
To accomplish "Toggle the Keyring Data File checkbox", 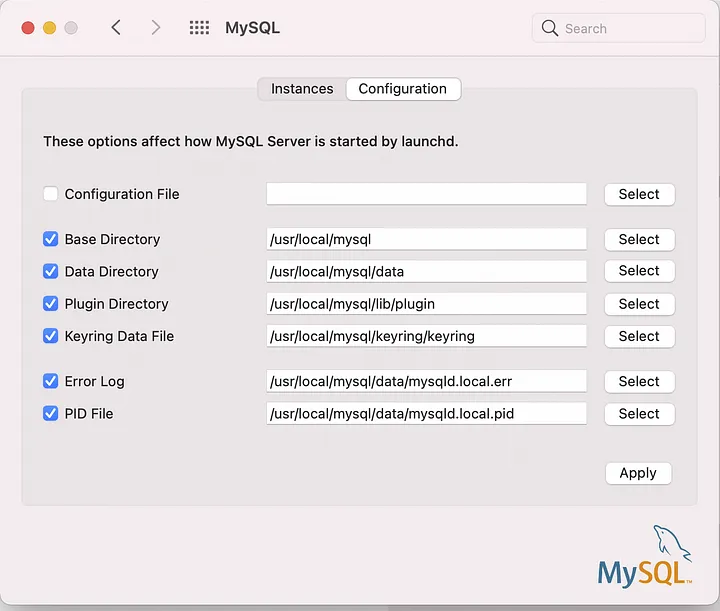I will tap(51, 336).
